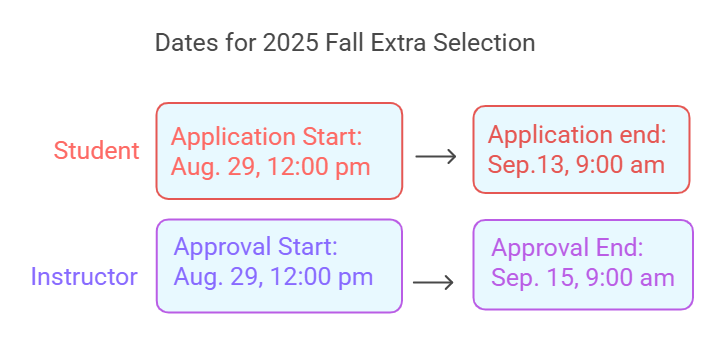Click "9:00 am" in the Approval End box
Screen dimensions: 716x361
(x=630, y=278)
